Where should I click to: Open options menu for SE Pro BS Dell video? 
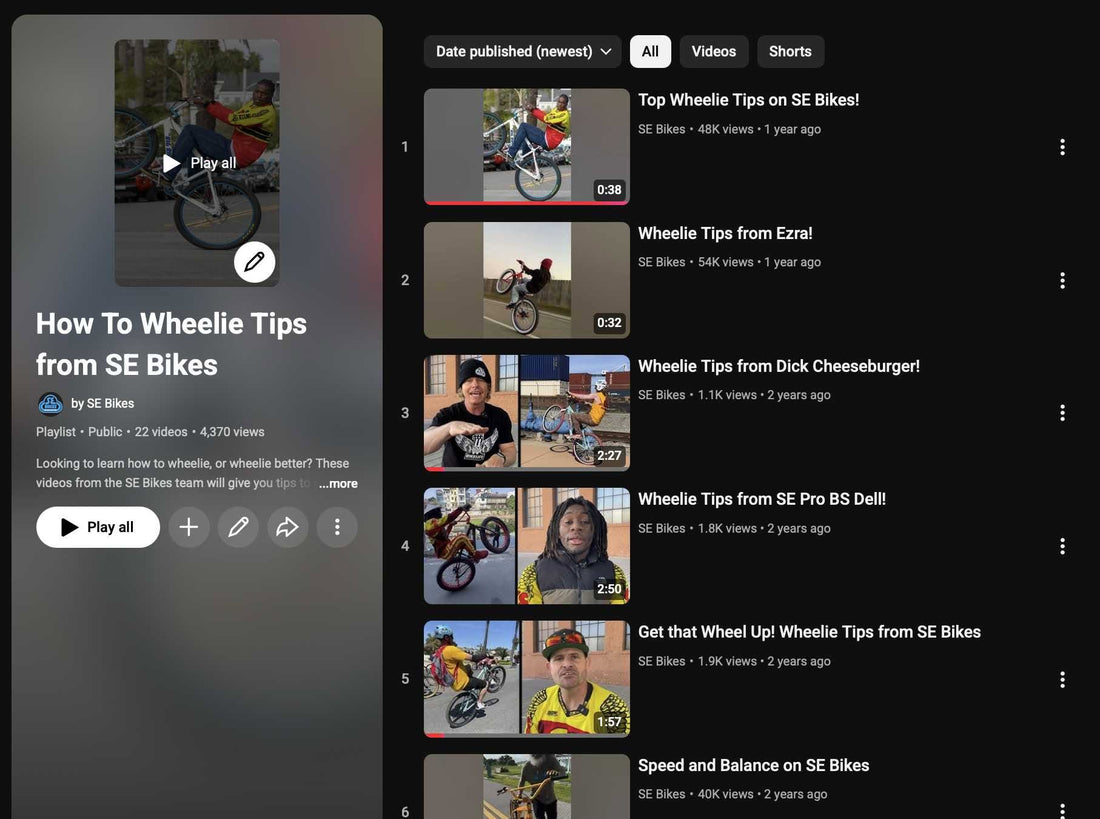(1063, 547)
